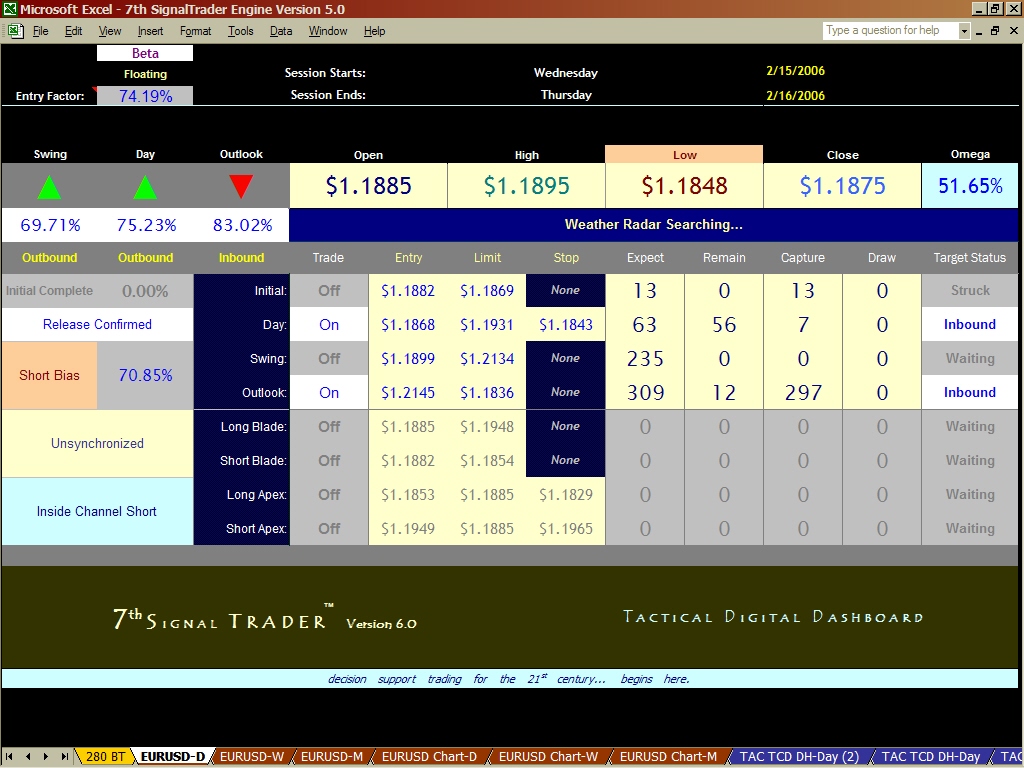This screenshot has height=768, width=1024.
Task: Toggle the Swing trade Off cell
Action: click(329, 359)
